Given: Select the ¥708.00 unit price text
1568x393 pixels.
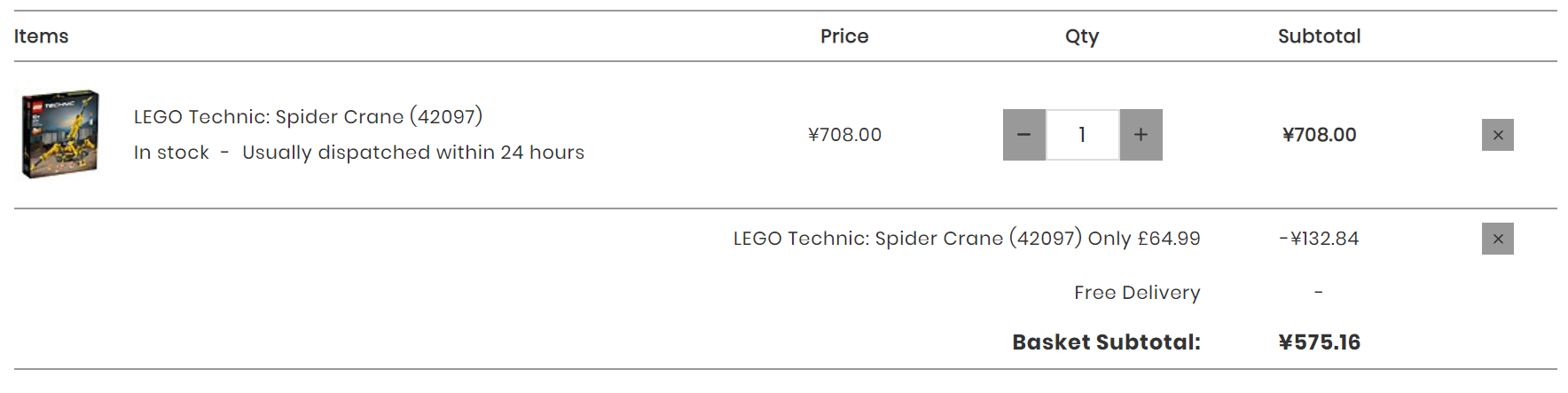Looking at the screenshot, I should [844, 135].
